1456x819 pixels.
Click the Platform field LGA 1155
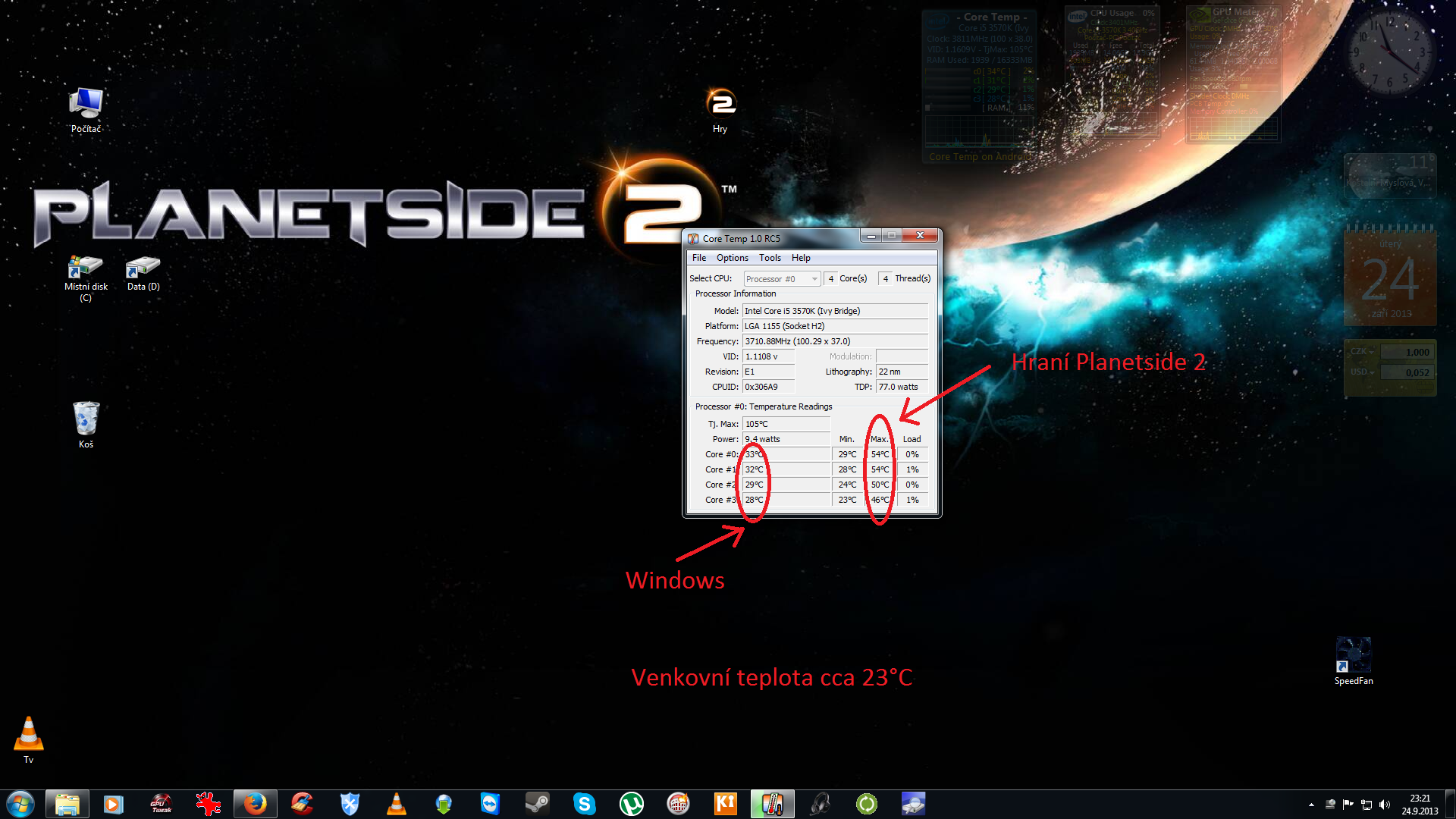coord(836,326)
